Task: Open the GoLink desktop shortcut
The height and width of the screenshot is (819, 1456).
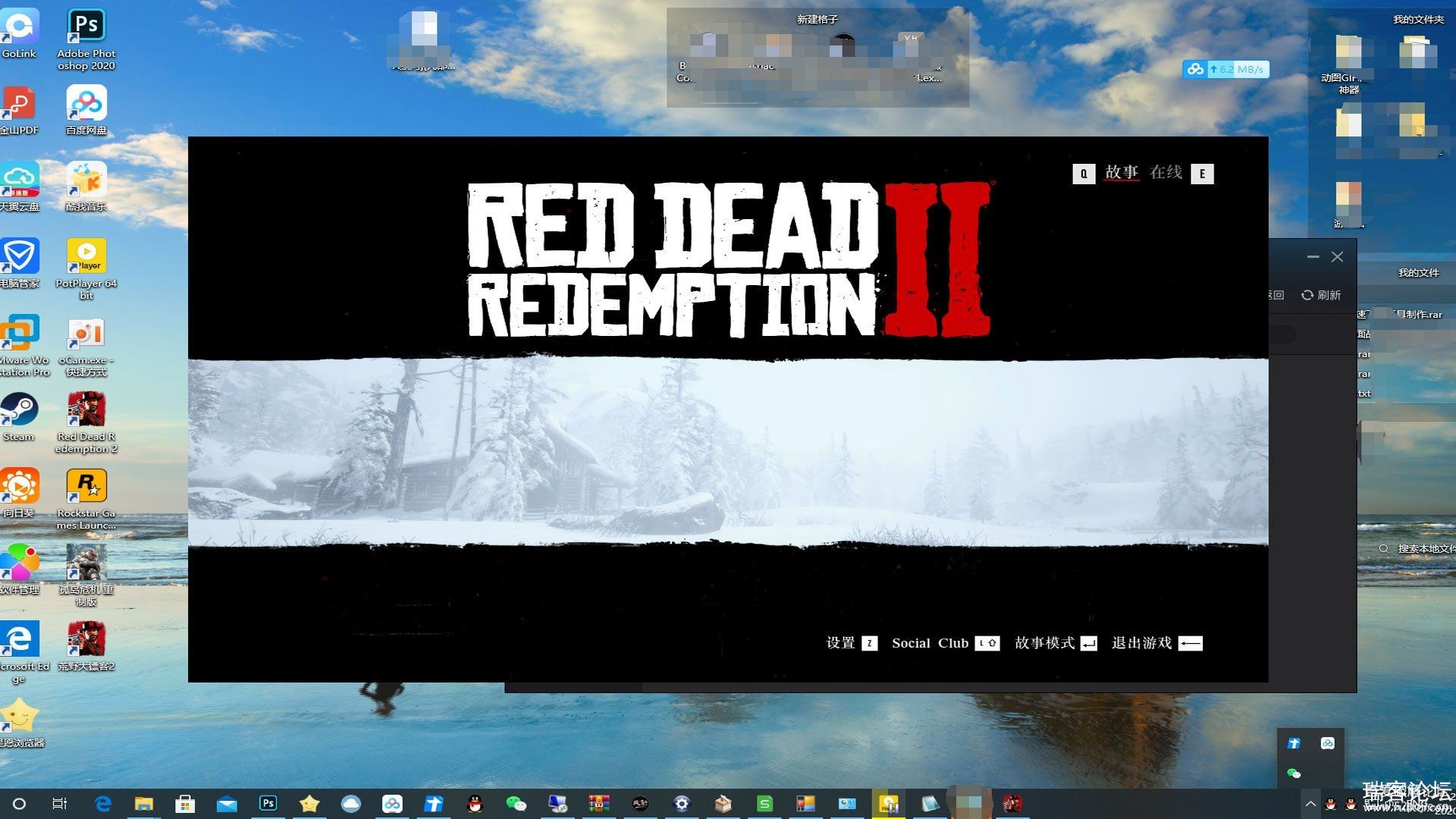Action: 19,33
